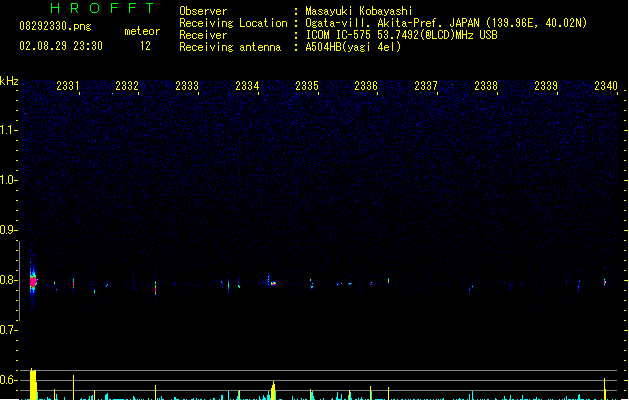Screen dimensions: 629x400
Task: Click the 0.7 kHz frequency label
Action: click(x=8, y=330)
